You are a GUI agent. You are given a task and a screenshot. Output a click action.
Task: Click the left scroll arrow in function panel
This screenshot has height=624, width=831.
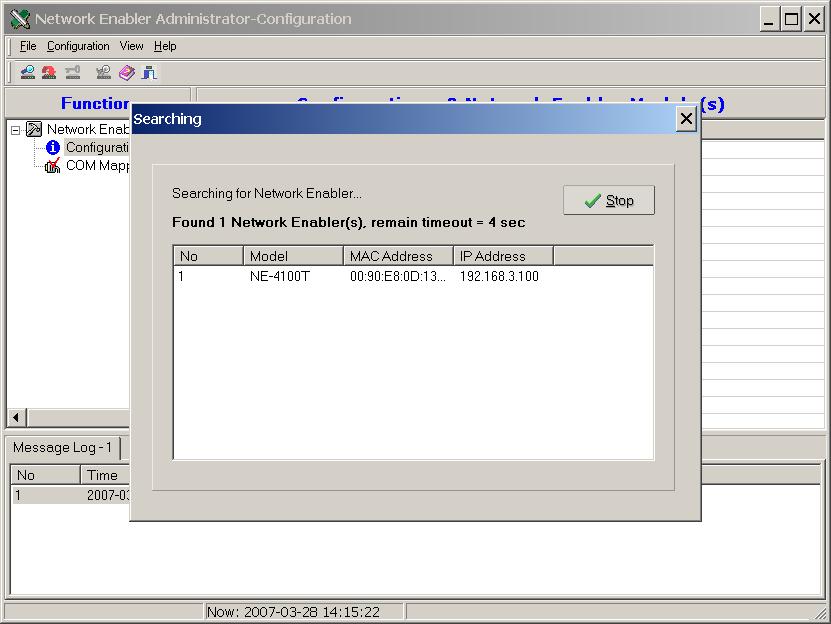pos(16,418)
